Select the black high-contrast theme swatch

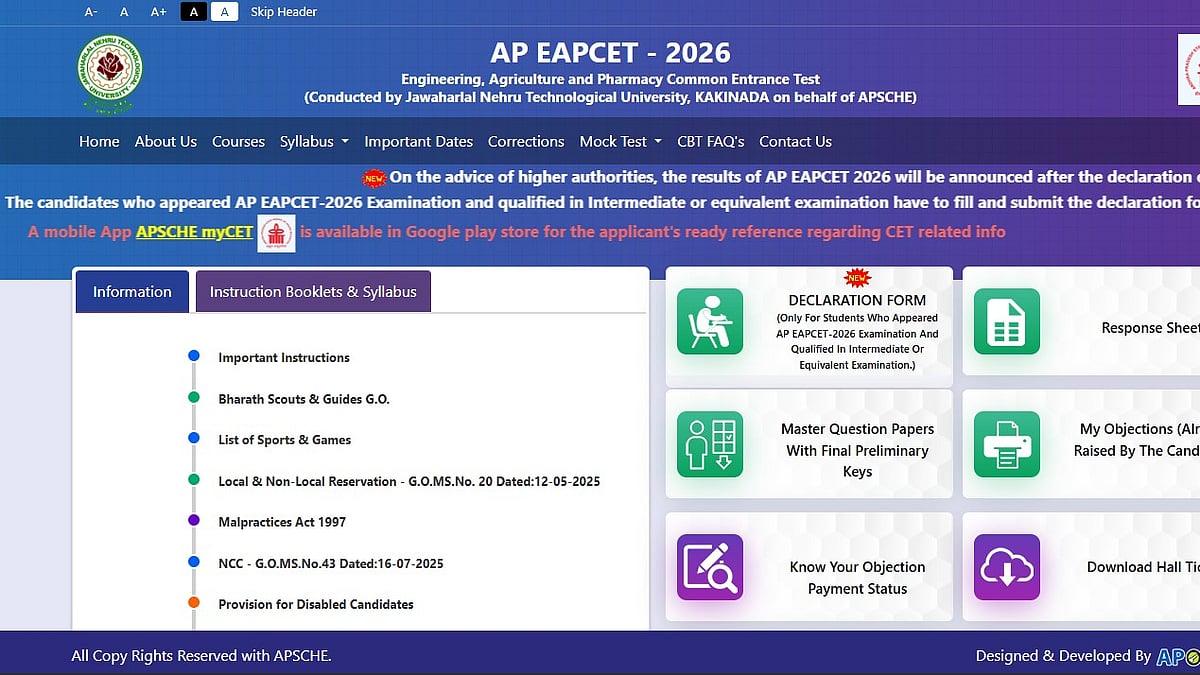point(194,12)
